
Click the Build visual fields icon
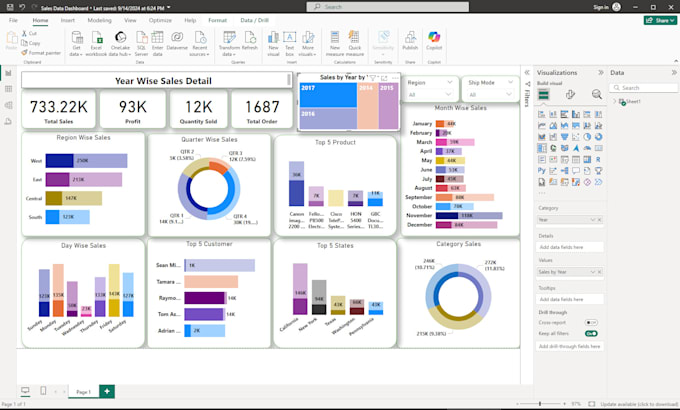pos(543,94)
